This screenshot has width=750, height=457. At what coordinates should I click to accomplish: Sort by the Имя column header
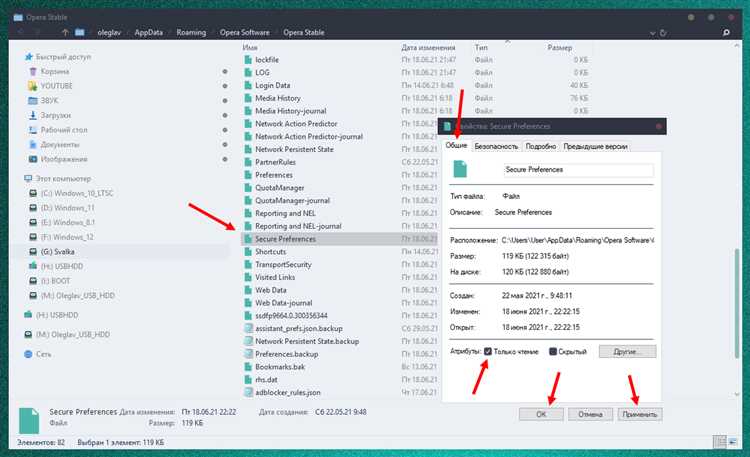point(250,47)
